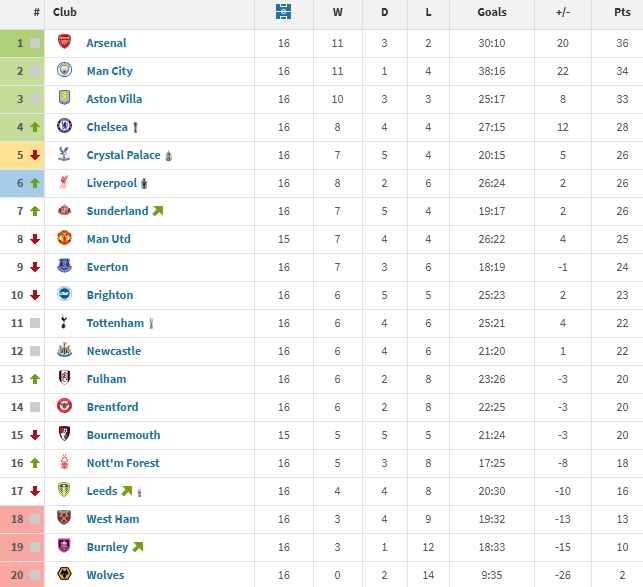643x587 pixels.
Task: Click the Tottenham club crest
Action: pyautogui.click(x=65, y=323)
